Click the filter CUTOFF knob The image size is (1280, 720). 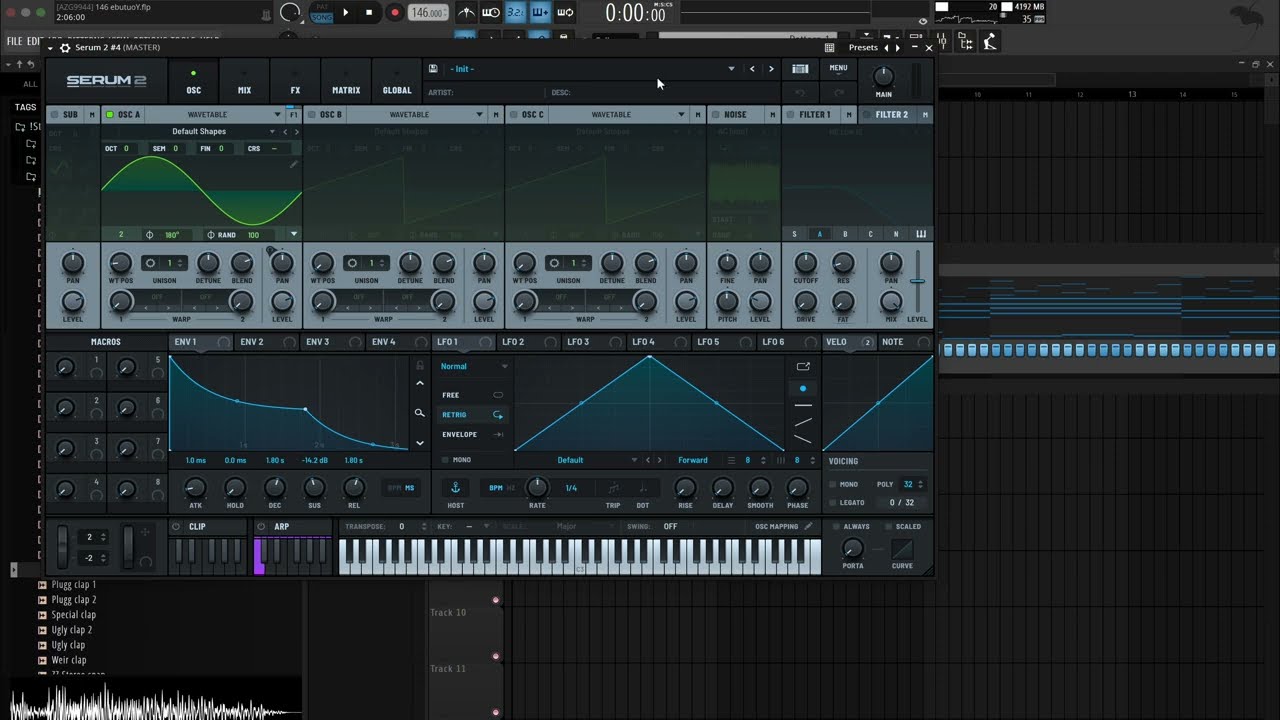click(x=806, y=263)
